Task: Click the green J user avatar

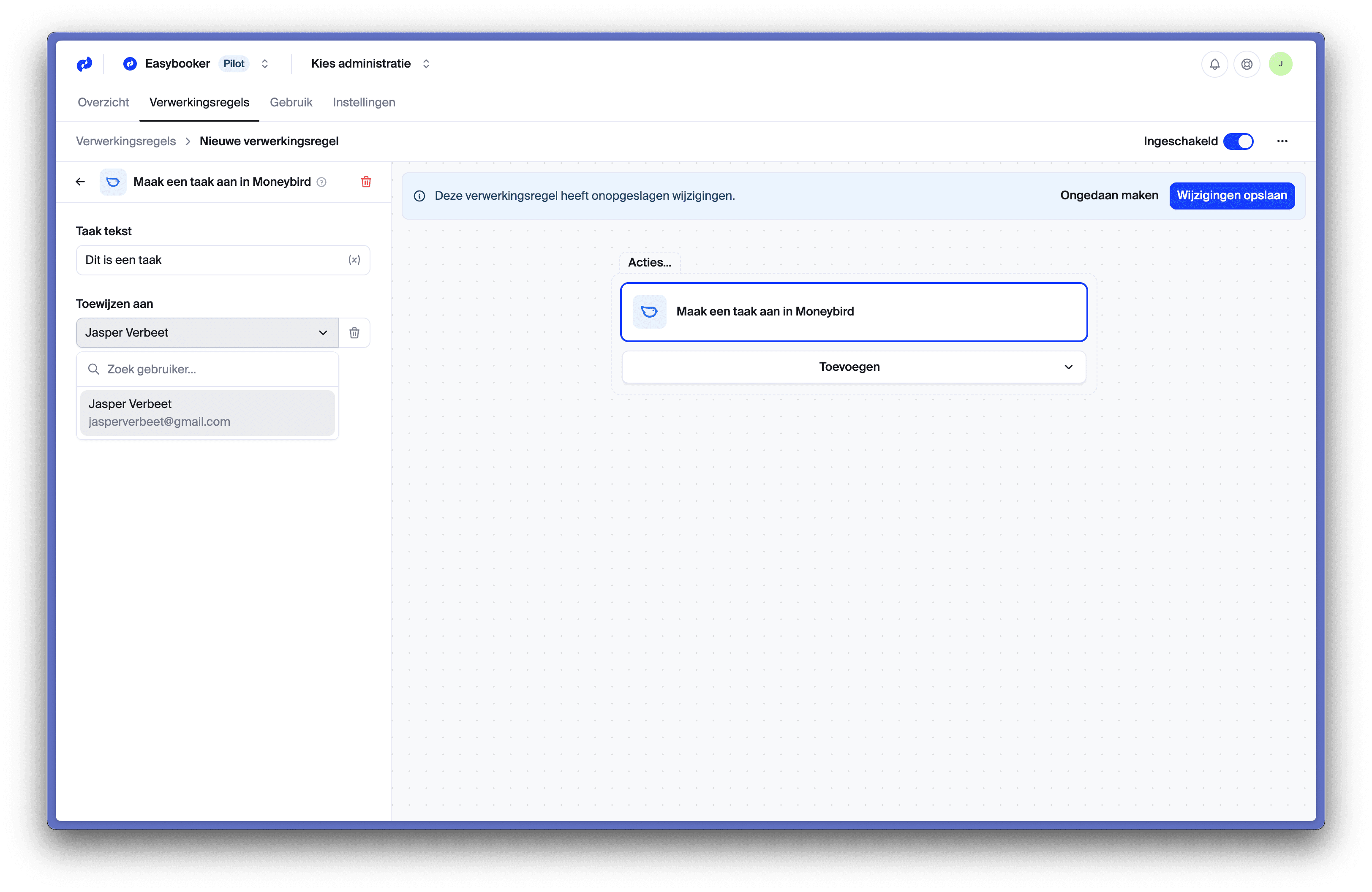Action: click(1280, 64)
